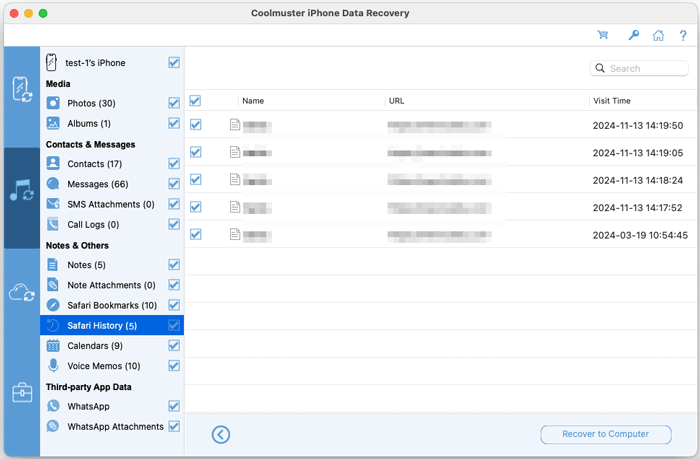Click the Note Attachments paperclip icon
The height and width of the screenshot is (459, 700).
(53, 285)
